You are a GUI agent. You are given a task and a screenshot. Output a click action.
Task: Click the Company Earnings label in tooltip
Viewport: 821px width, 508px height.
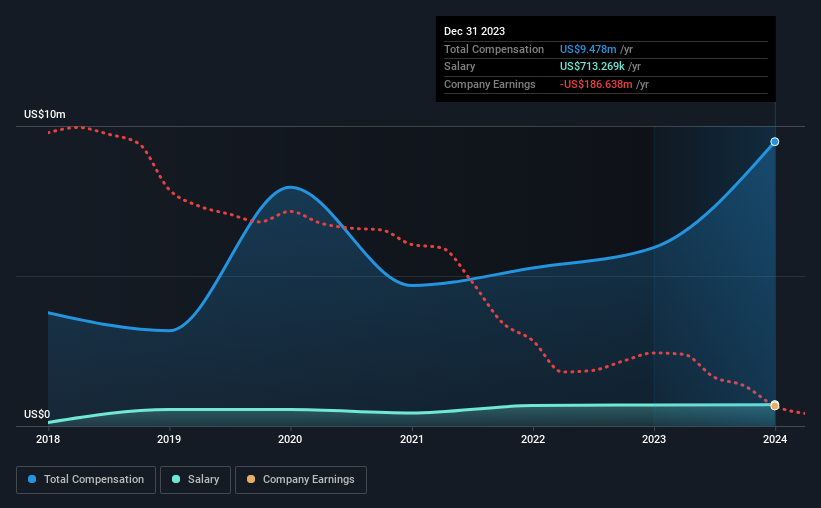click(490, 84)
